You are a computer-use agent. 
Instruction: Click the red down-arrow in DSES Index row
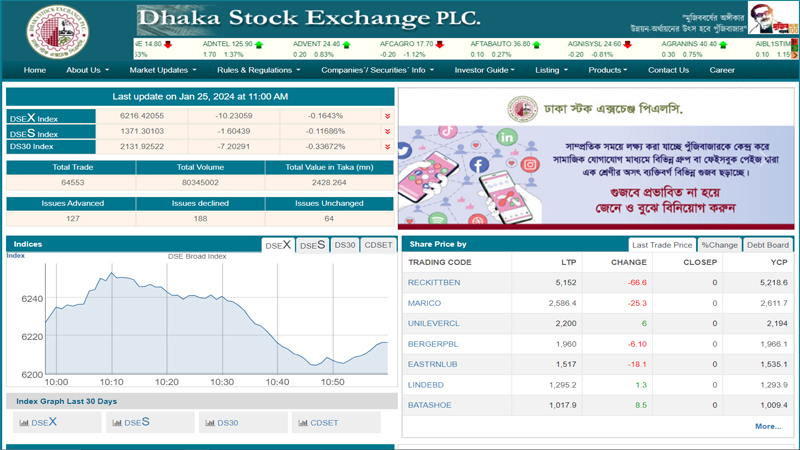tap(387, 132)
